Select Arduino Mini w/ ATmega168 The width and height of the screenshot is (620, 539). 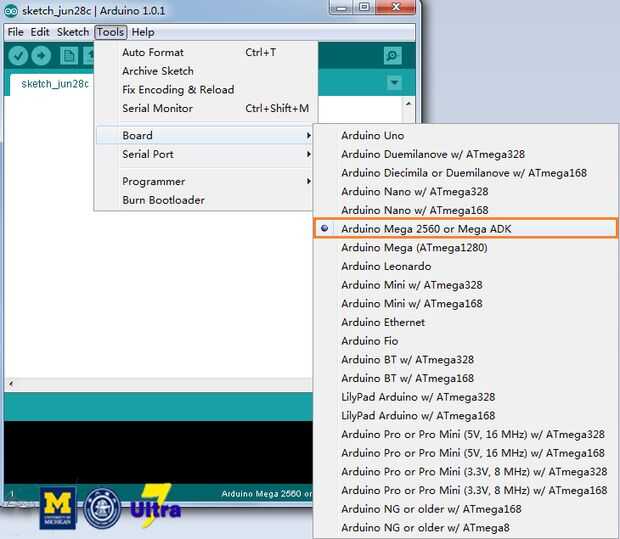point(466,304)
